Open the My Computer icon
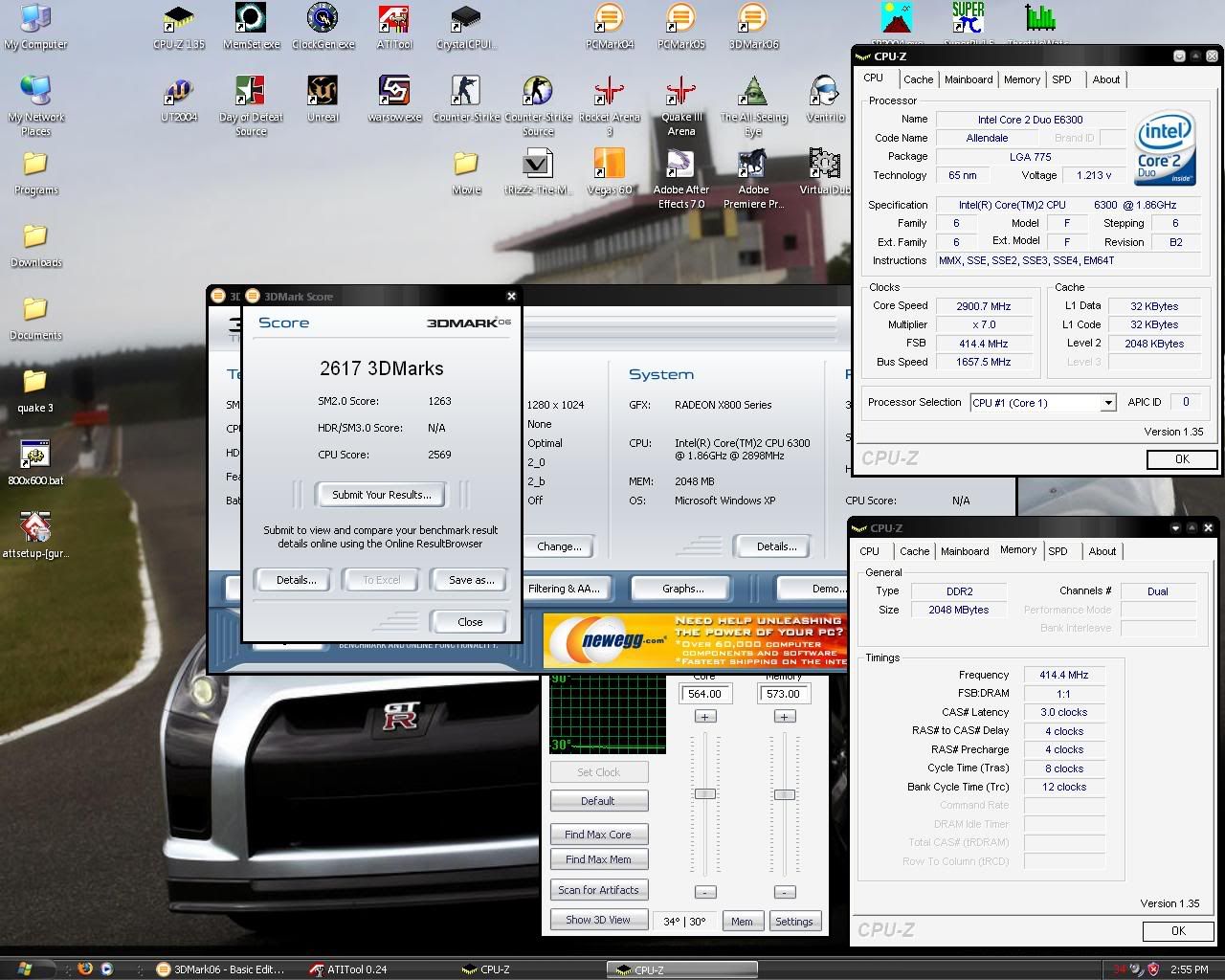1225x980 pixels. click(35, 26)
